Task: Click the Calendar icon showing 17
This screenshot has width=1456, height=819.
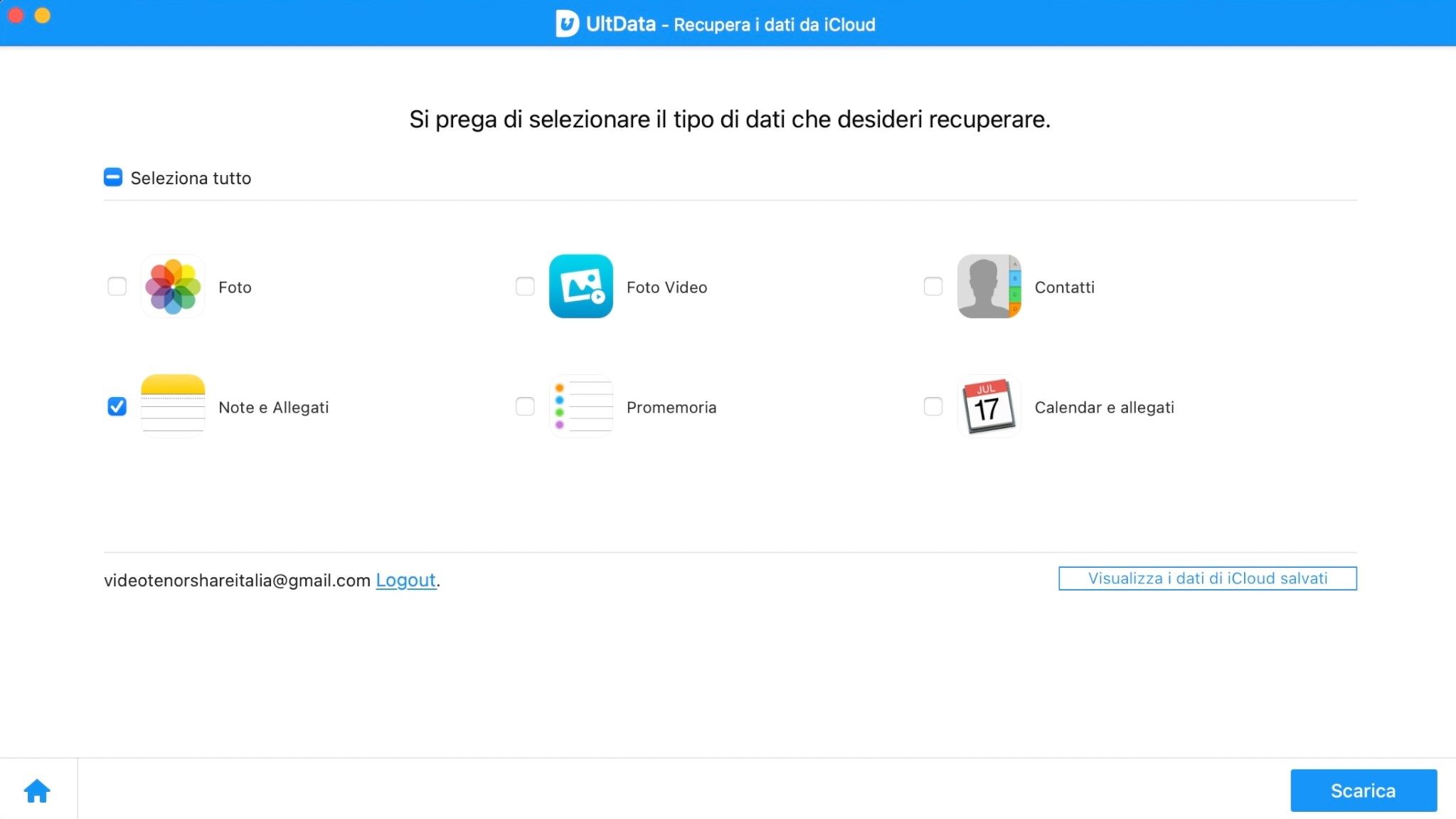Action: coord(989,406)
